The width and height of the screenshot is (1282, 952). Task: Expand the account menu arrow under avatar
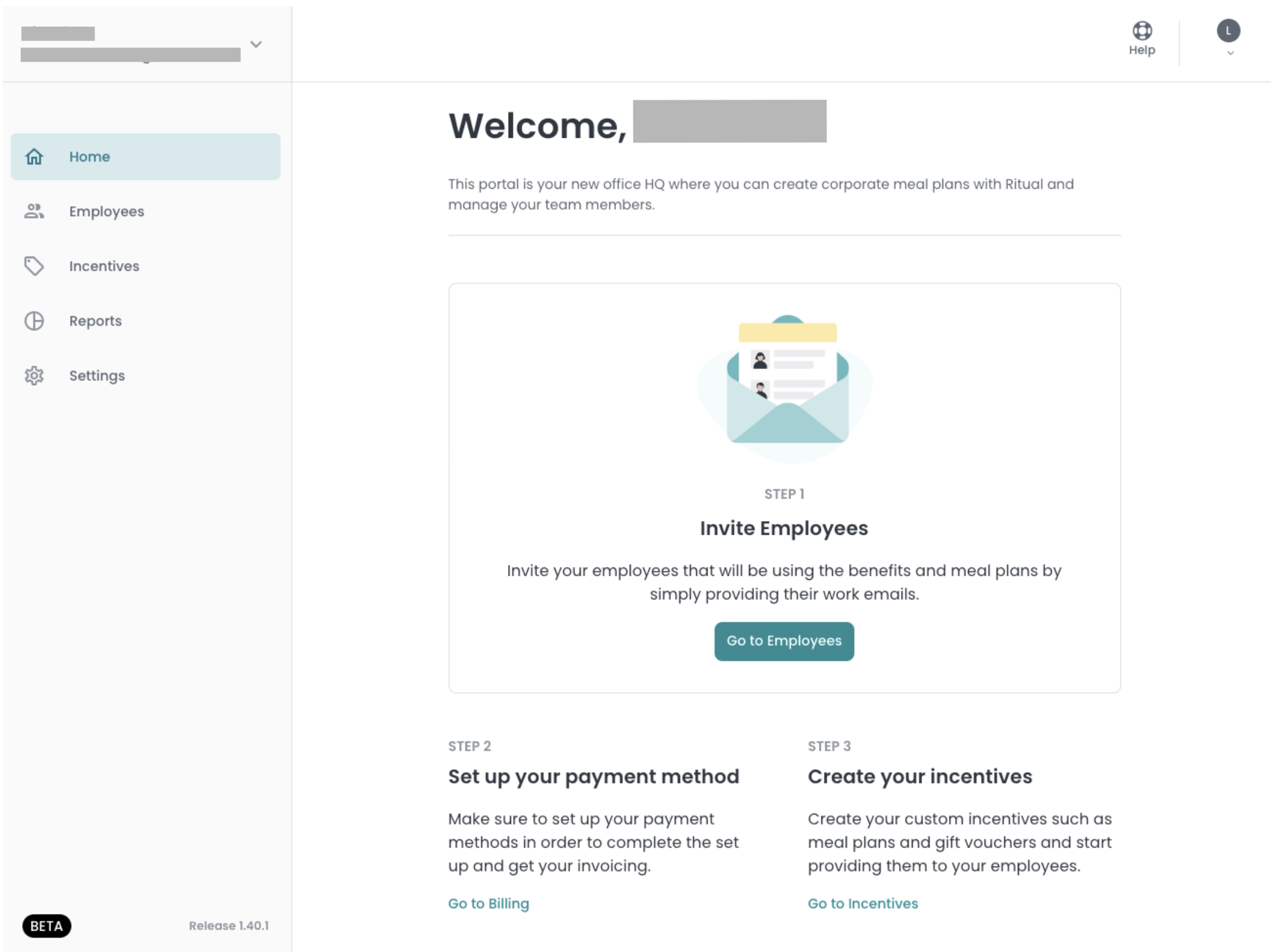point(1230,53)
